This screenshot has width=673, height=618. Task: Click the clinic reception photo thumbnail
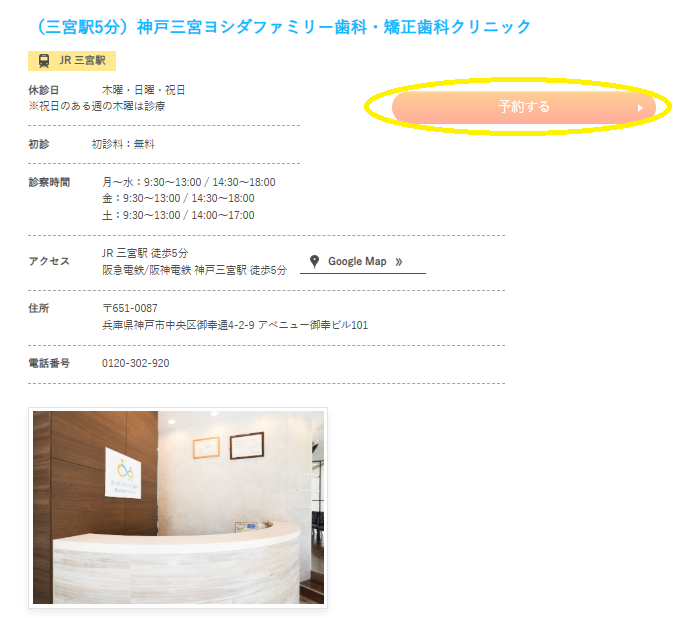tap(178, 507)
